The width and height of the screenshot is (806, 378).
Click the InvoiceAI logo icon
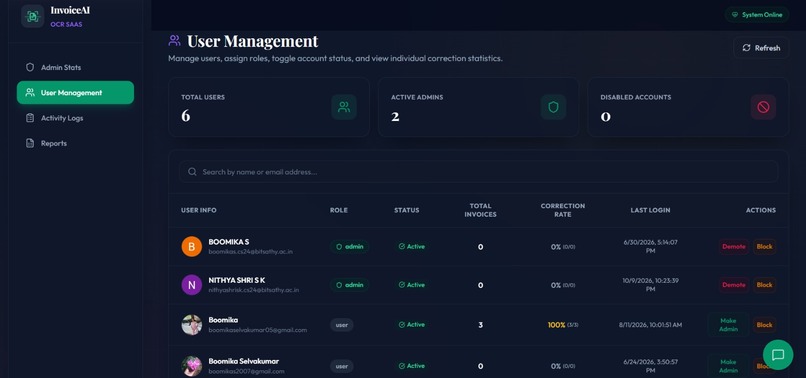(x=32, y=16)
